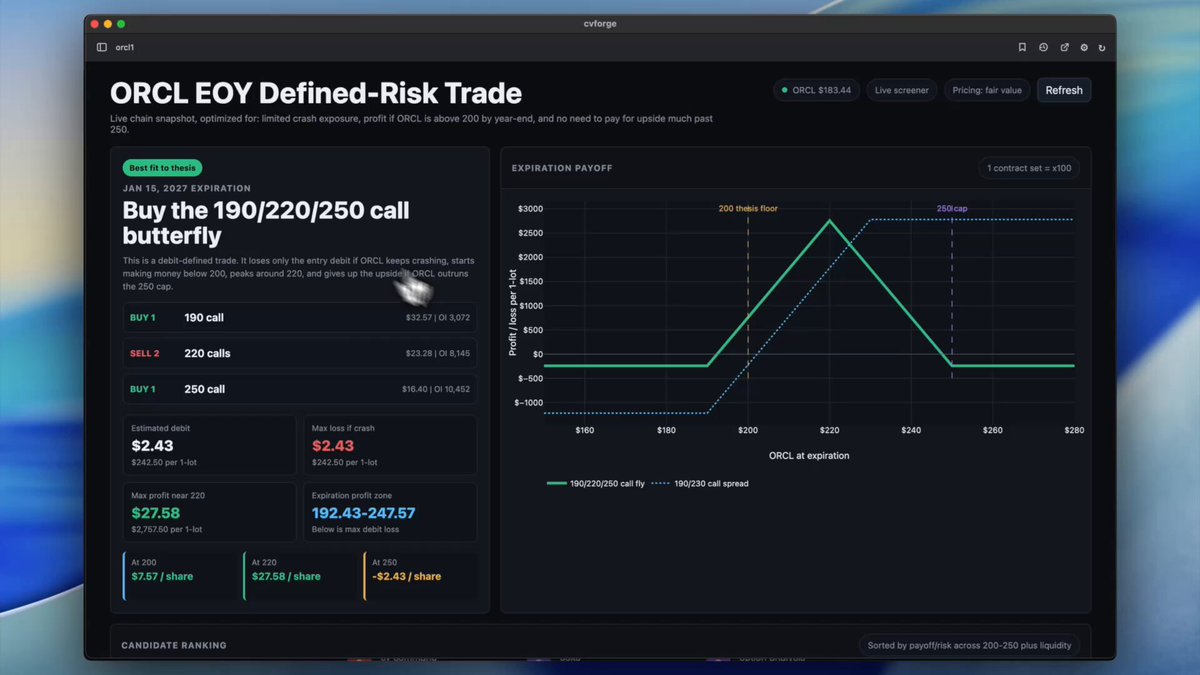Click the ORCL EOY Defined-Risk Trade title
1200x675 pixels.
click(316, 93)
